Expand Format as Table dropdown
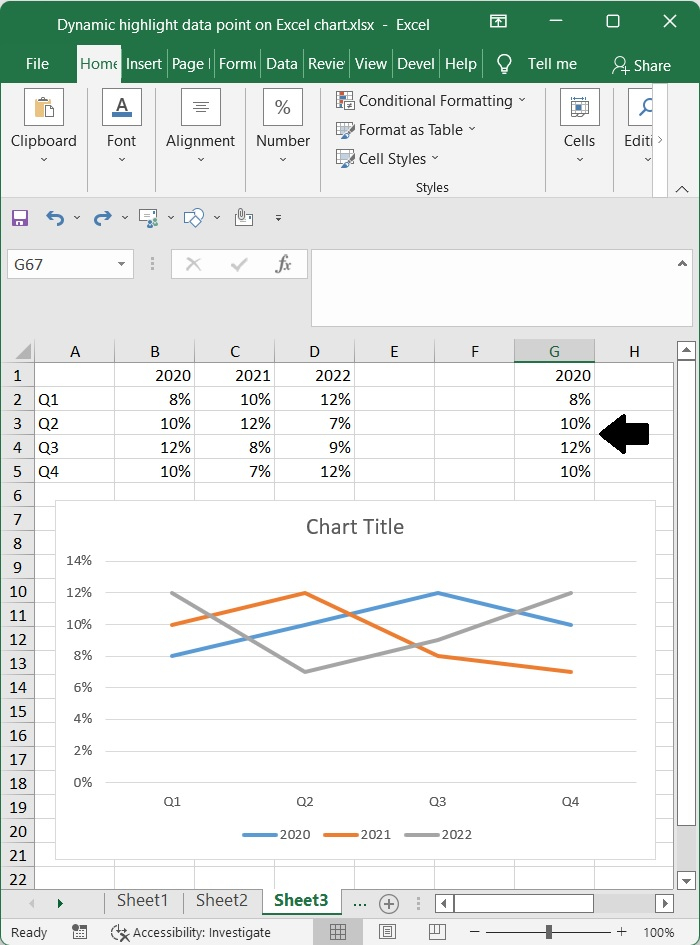The width and height of the screenshot is (700, 945). 472,129
